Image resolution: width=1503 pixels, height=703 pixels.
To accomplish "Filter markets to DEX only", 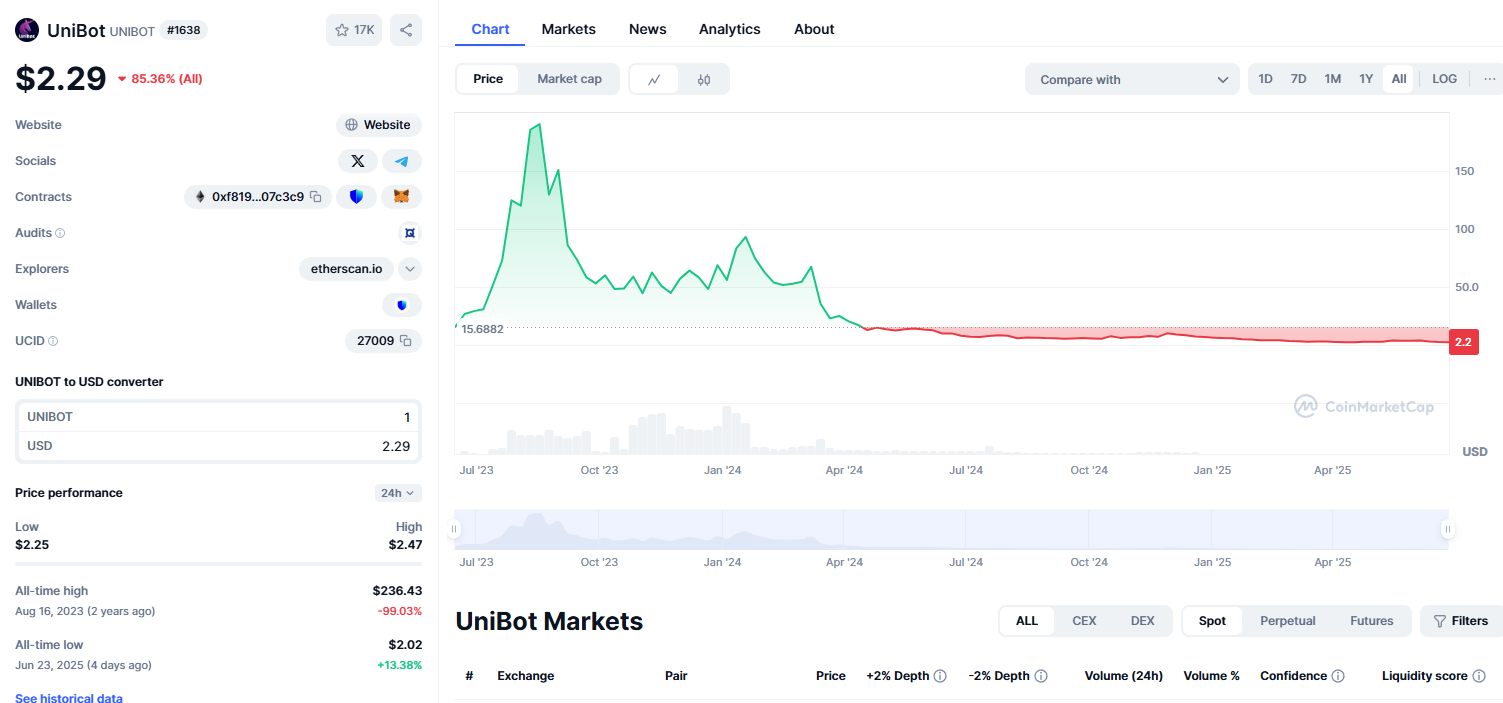I will pyautogui.click(x=1142, y=621).
